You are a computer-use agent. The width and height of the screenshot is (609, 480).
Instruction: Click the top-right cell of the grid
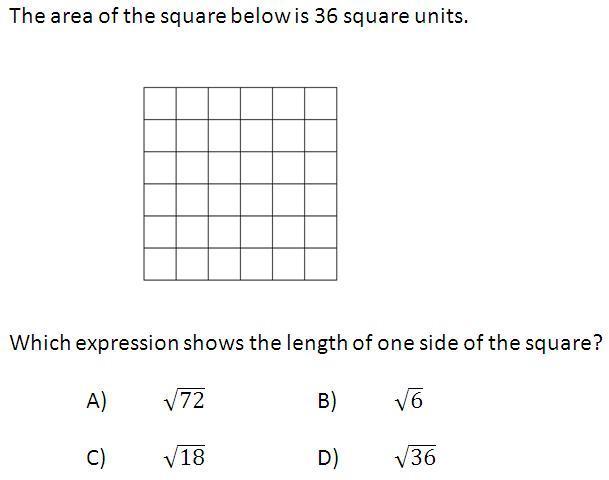(x=320, y=103)
